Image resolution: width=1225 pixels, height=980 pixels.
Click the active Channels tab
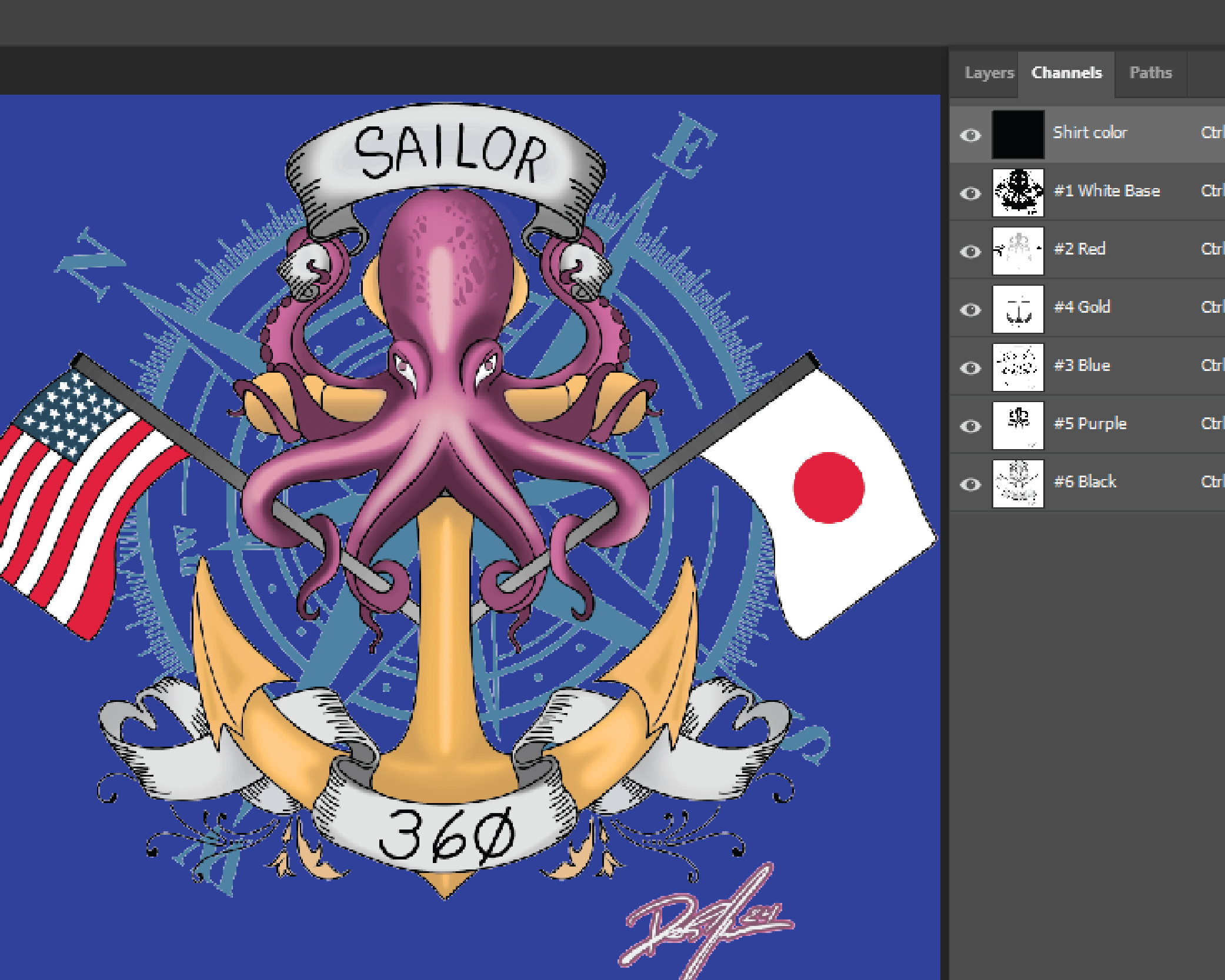click(1066, 73)
